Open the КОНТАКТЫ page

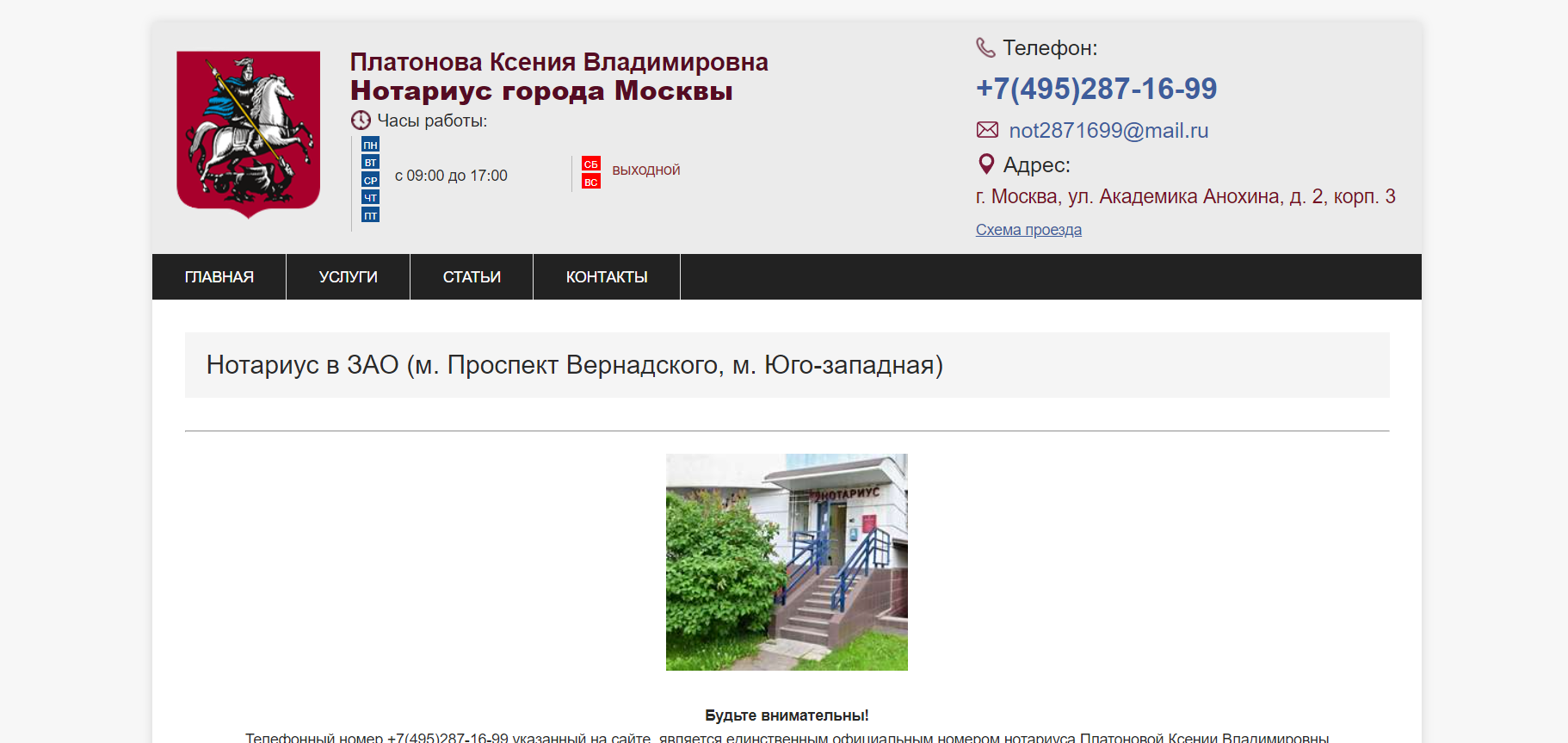click(x=607, y=277)
